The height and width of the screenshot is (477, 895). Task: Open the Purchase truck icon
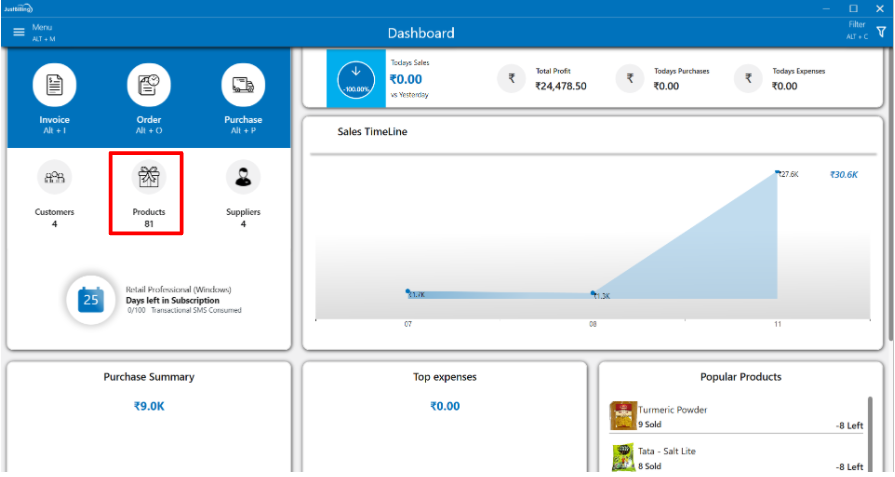tap(242, 86)
